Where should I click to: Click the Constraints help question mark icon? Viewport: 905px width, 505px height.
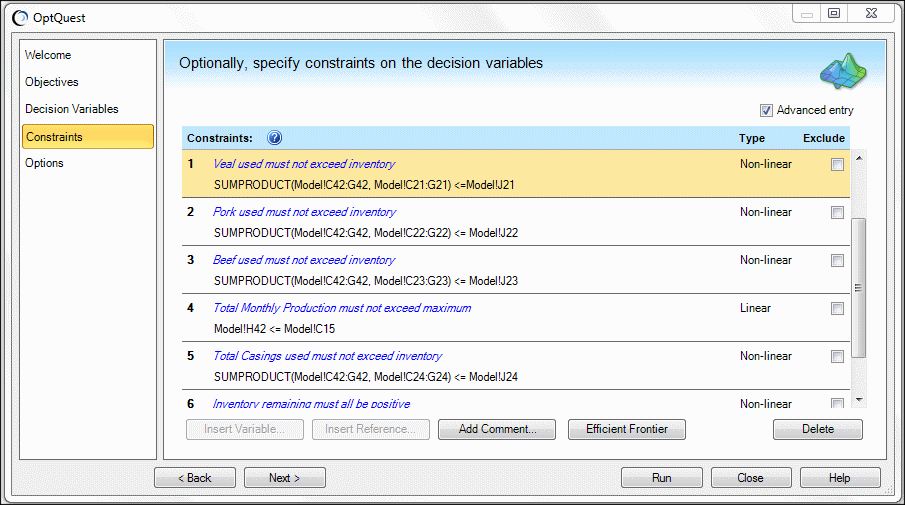click(x=275, y=138)
